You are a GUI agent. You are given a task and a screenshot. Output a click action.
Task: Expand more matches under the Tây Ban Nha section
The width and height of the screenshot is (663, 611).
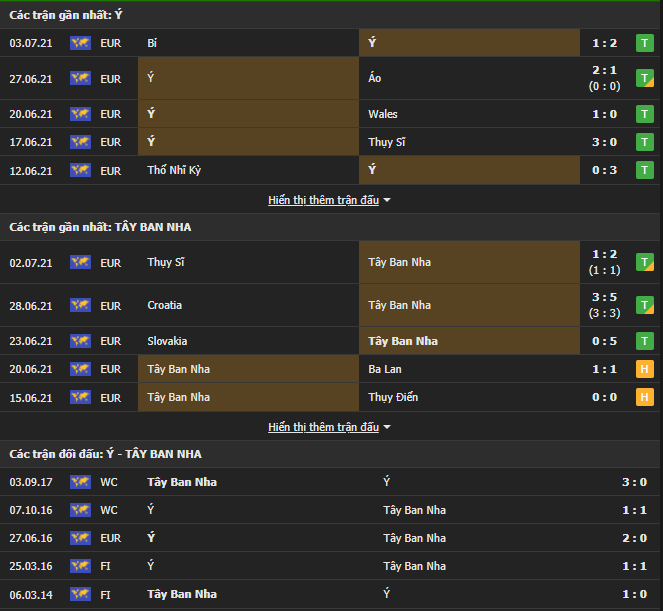[329, 427]
